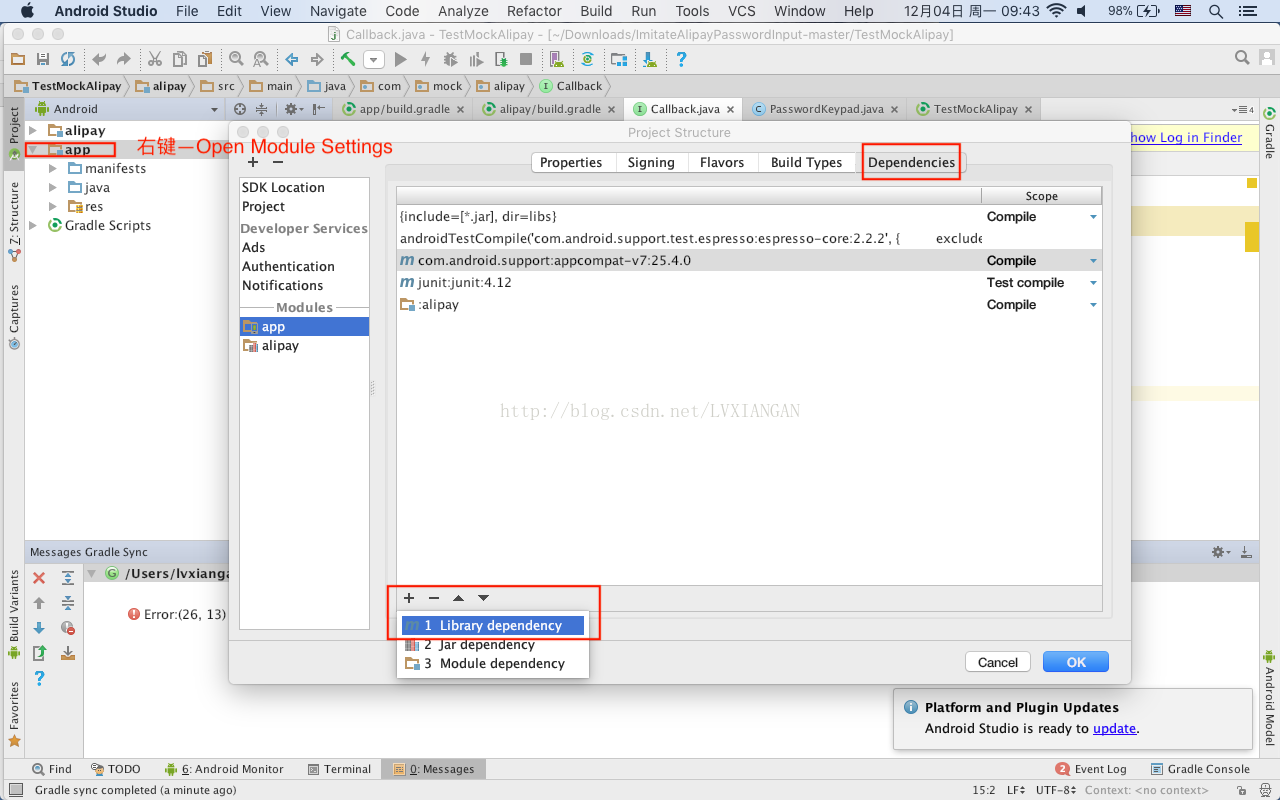Click the Help question mark toolbar icon
The width and height of the screenshot is (1280, 800).
click(x=681, y=60)
